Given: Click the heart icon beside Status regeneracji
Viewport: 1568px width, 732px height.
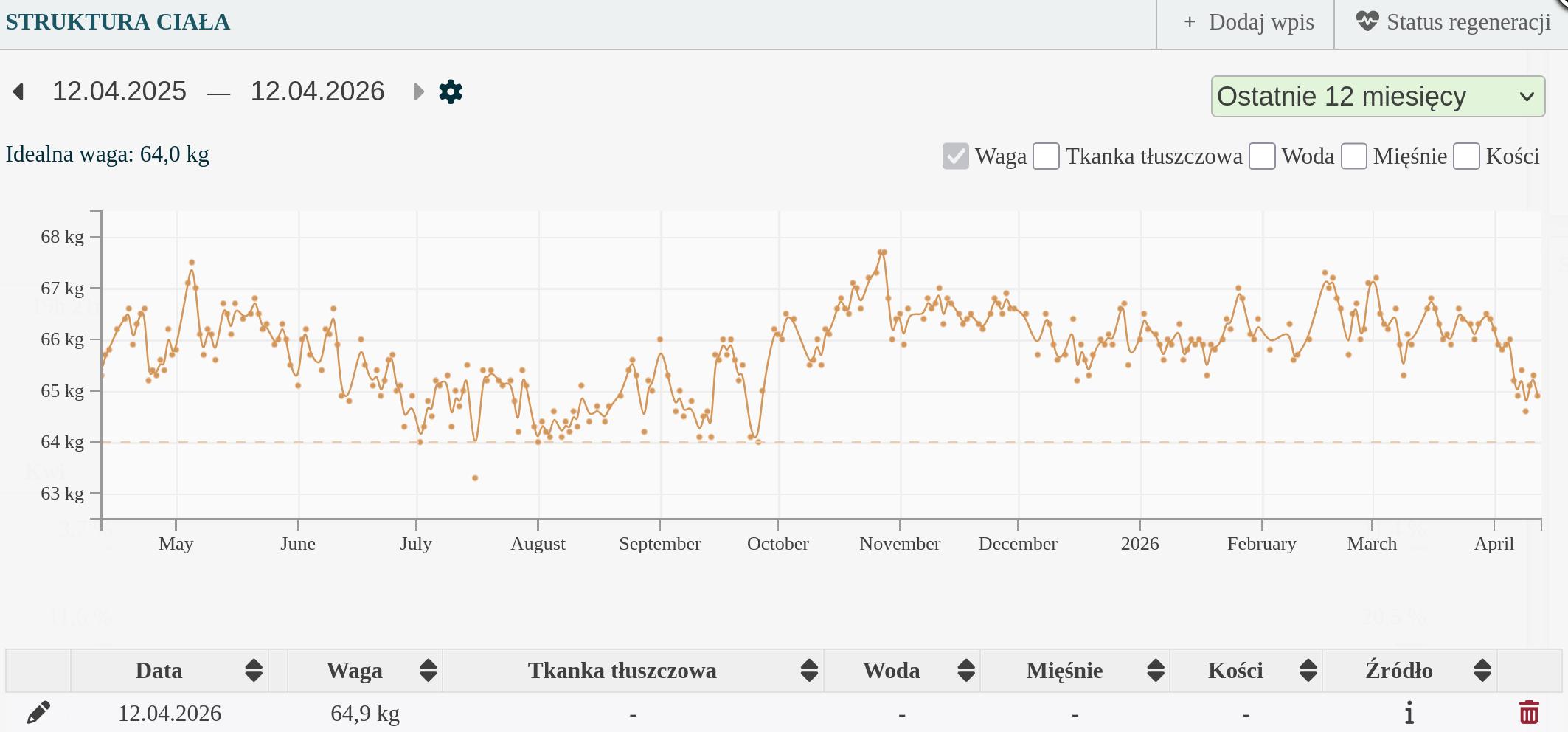Looking at the screenshot, I should pos(1367,21).
